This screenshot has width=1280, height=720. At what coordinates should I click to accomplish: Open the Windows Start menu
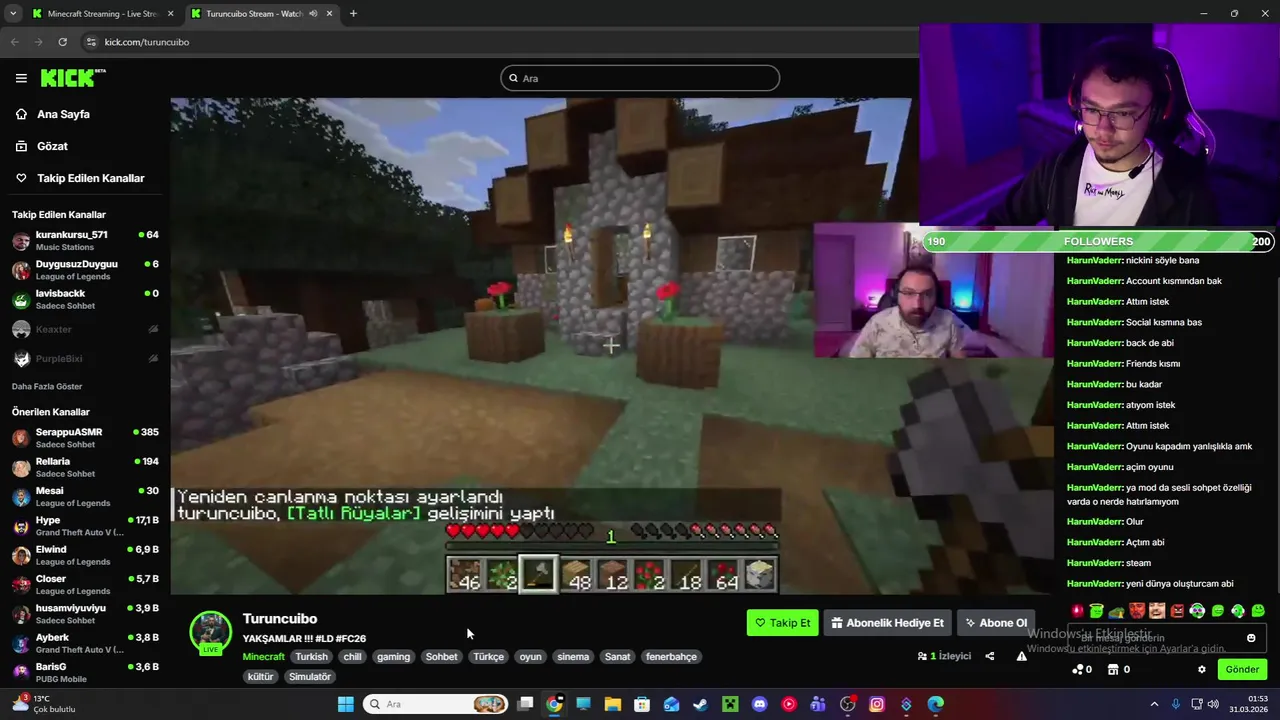tap(346, 704)
